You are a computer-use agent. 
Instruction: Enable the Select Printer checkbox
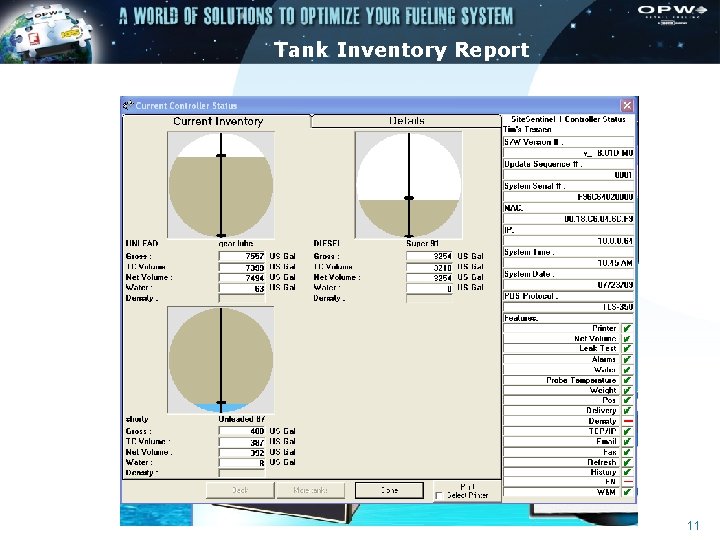(439, 495)
